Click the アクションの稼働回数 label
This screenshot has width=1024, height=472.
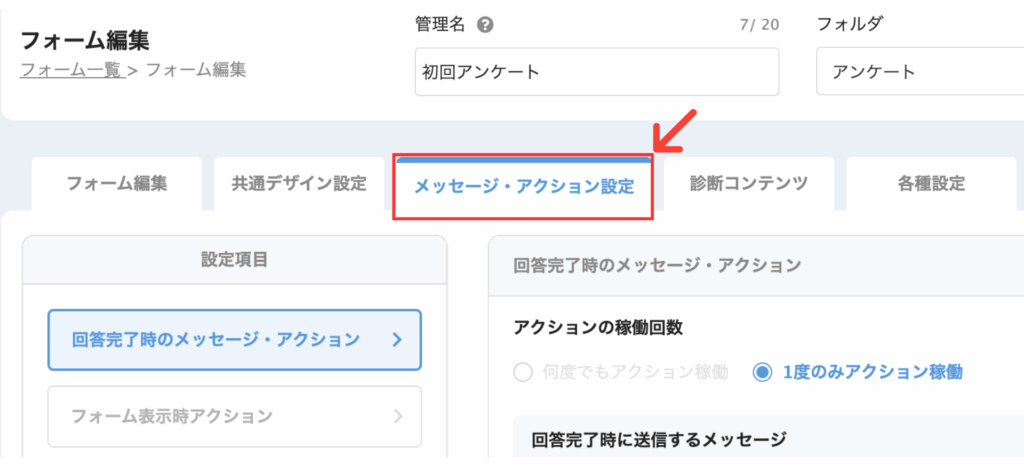[x=598, y=328]
